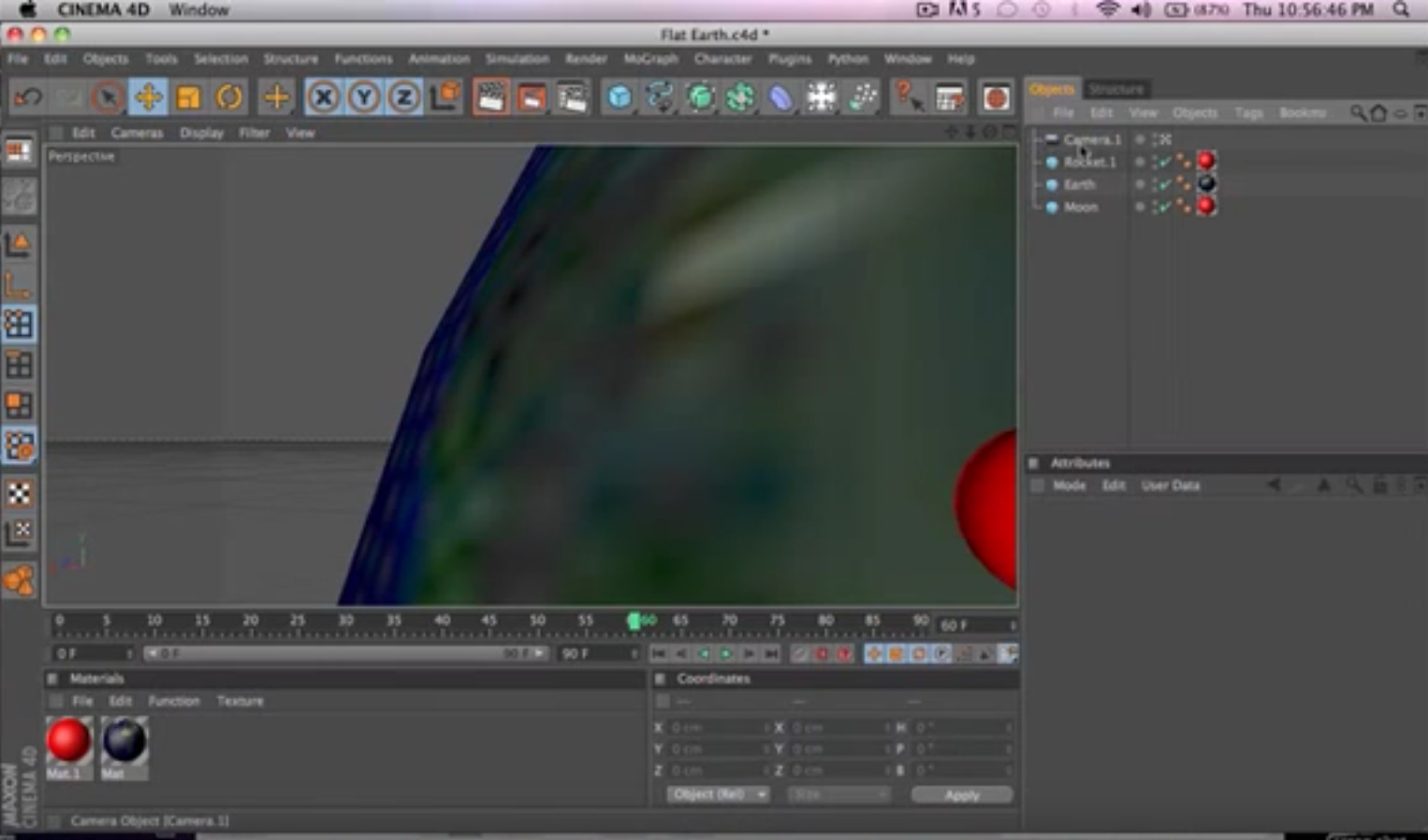Click Coordinates X position stepper arrows
This screenshot has height=840, width=1428.
tap(766, 727)
